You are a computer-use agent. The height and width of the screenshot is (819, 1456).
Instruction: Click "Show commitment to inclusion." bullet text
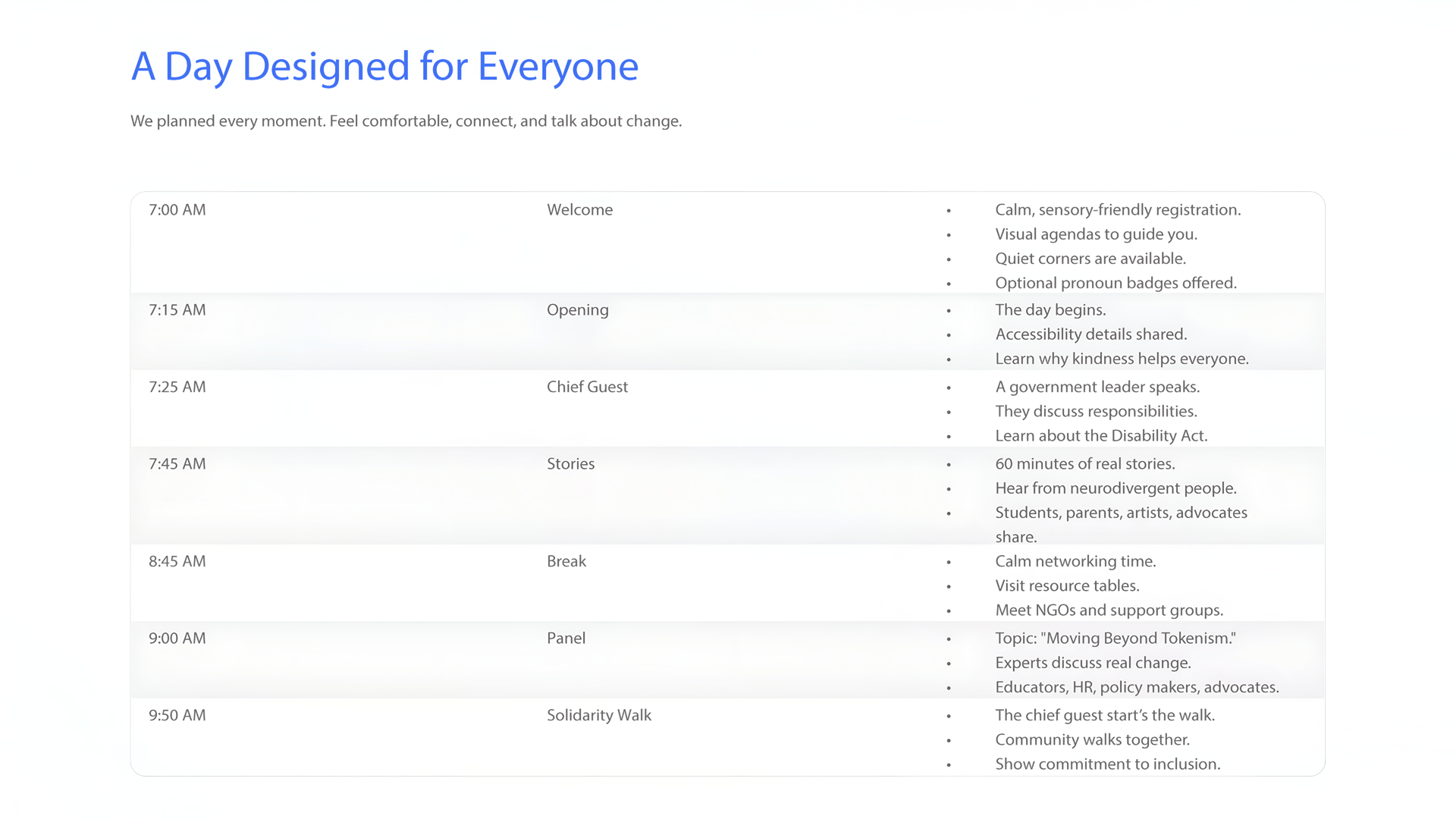pyautogui.click(x=1107, y=764)
